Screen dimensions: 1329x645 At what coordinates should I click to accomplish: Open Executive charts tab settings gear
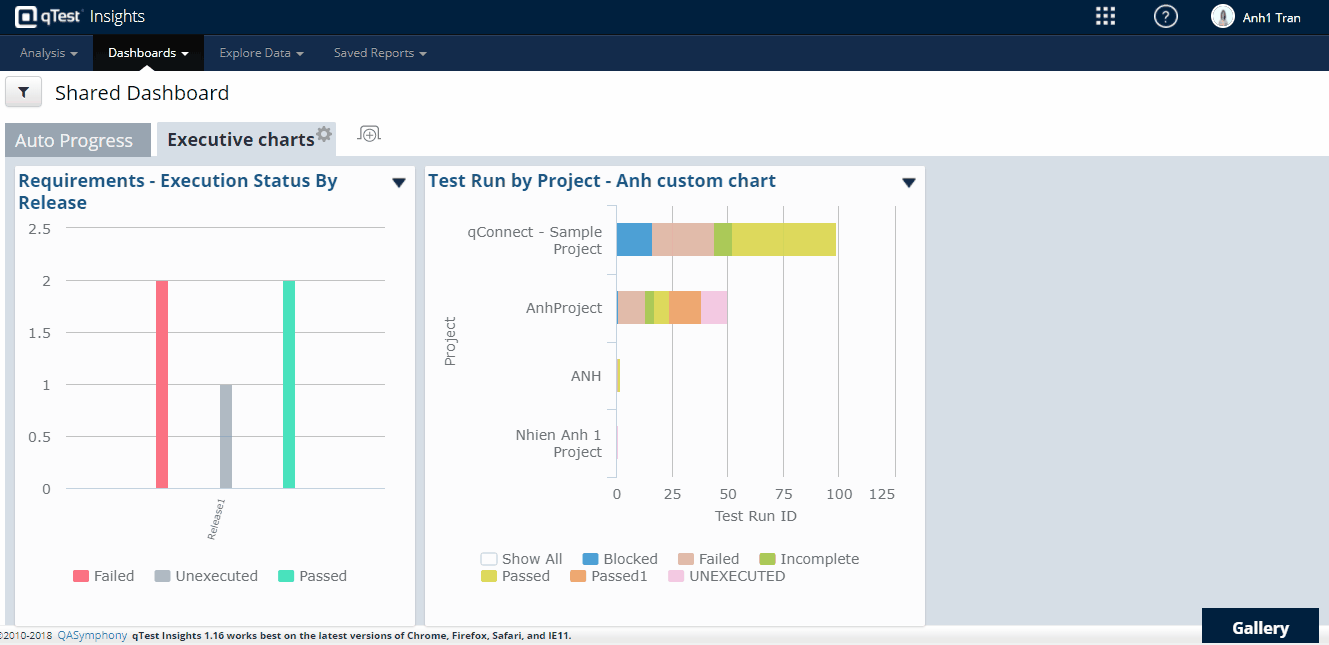coord(324,134)
